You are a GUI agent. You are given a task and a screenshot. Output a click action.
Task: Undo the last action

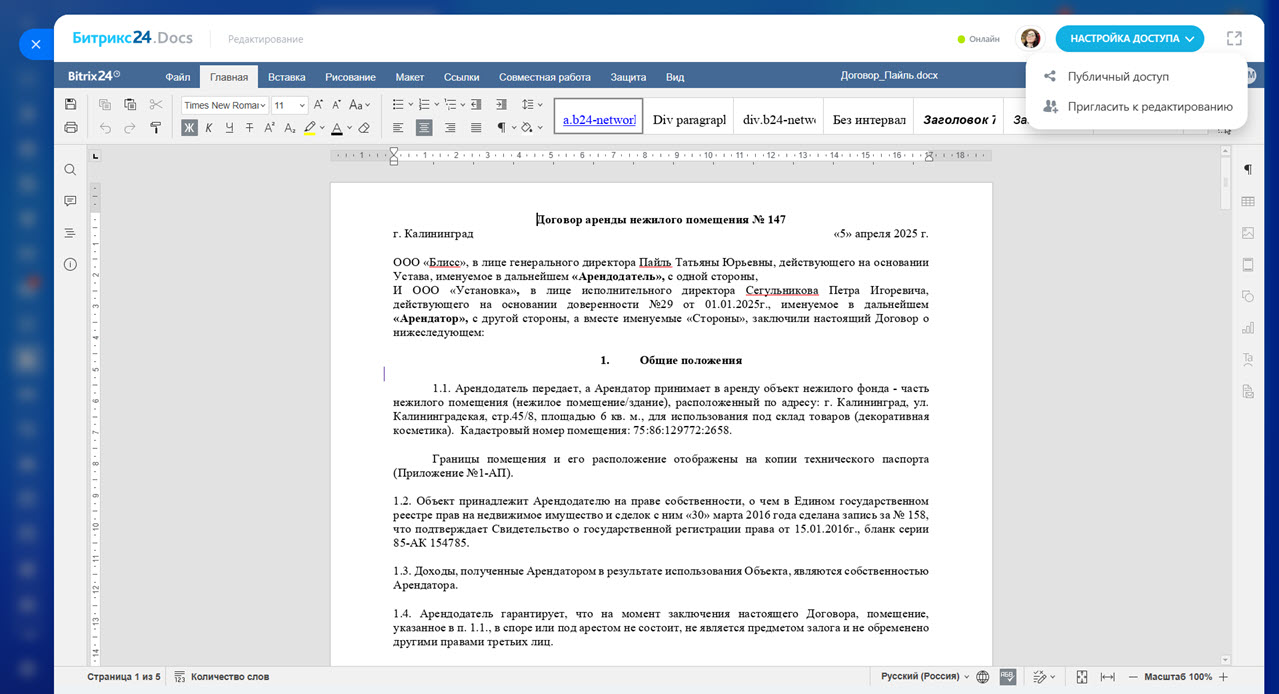(105, 127)
